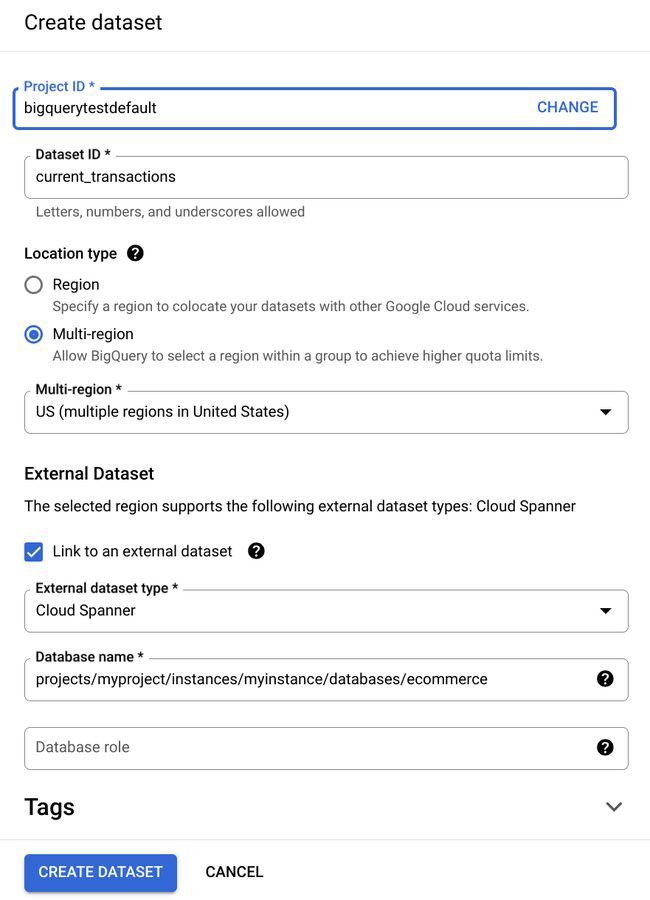Click the empty Database role field
Viewport: 650px width, 900px height.
[300, 745]
